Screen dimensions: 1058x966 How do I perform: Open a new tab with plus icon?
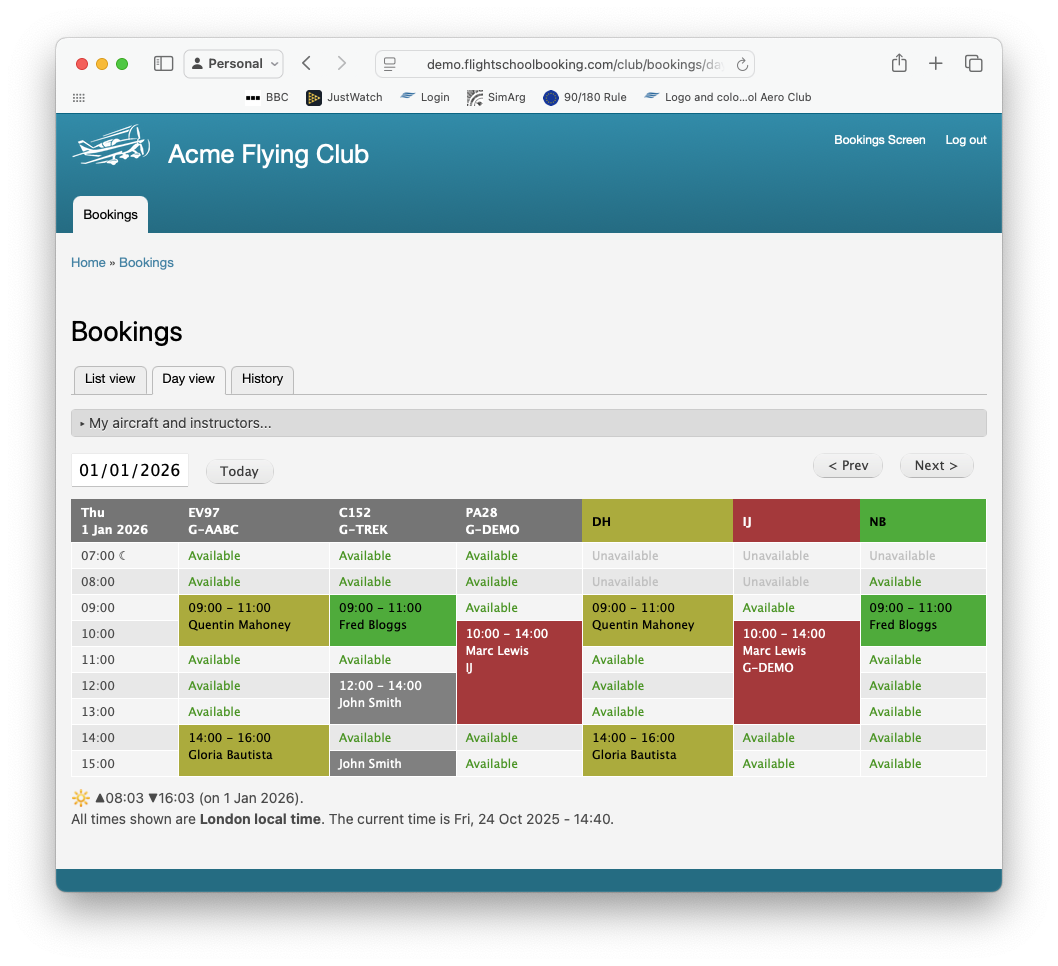(x=935, y=64)
